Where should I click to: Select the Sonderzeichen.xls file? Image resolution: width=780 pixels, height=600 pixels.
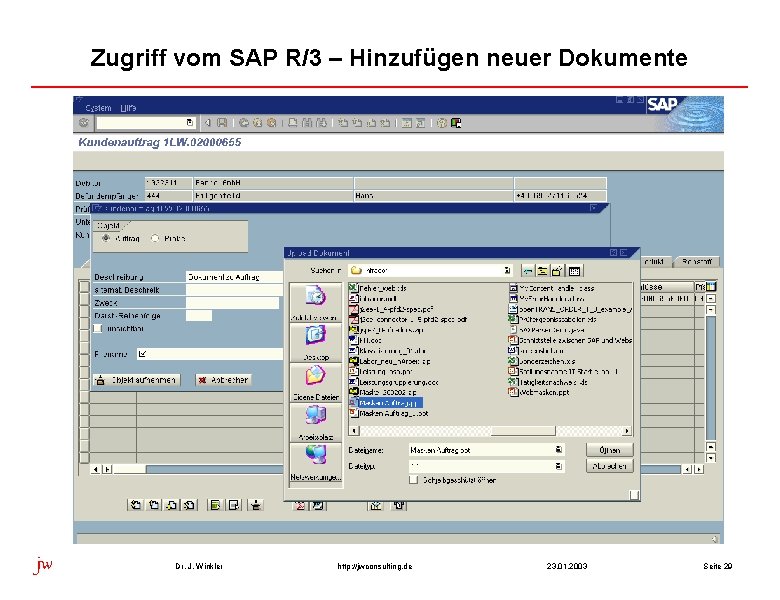pyautogui.click(x=542, y=361)
